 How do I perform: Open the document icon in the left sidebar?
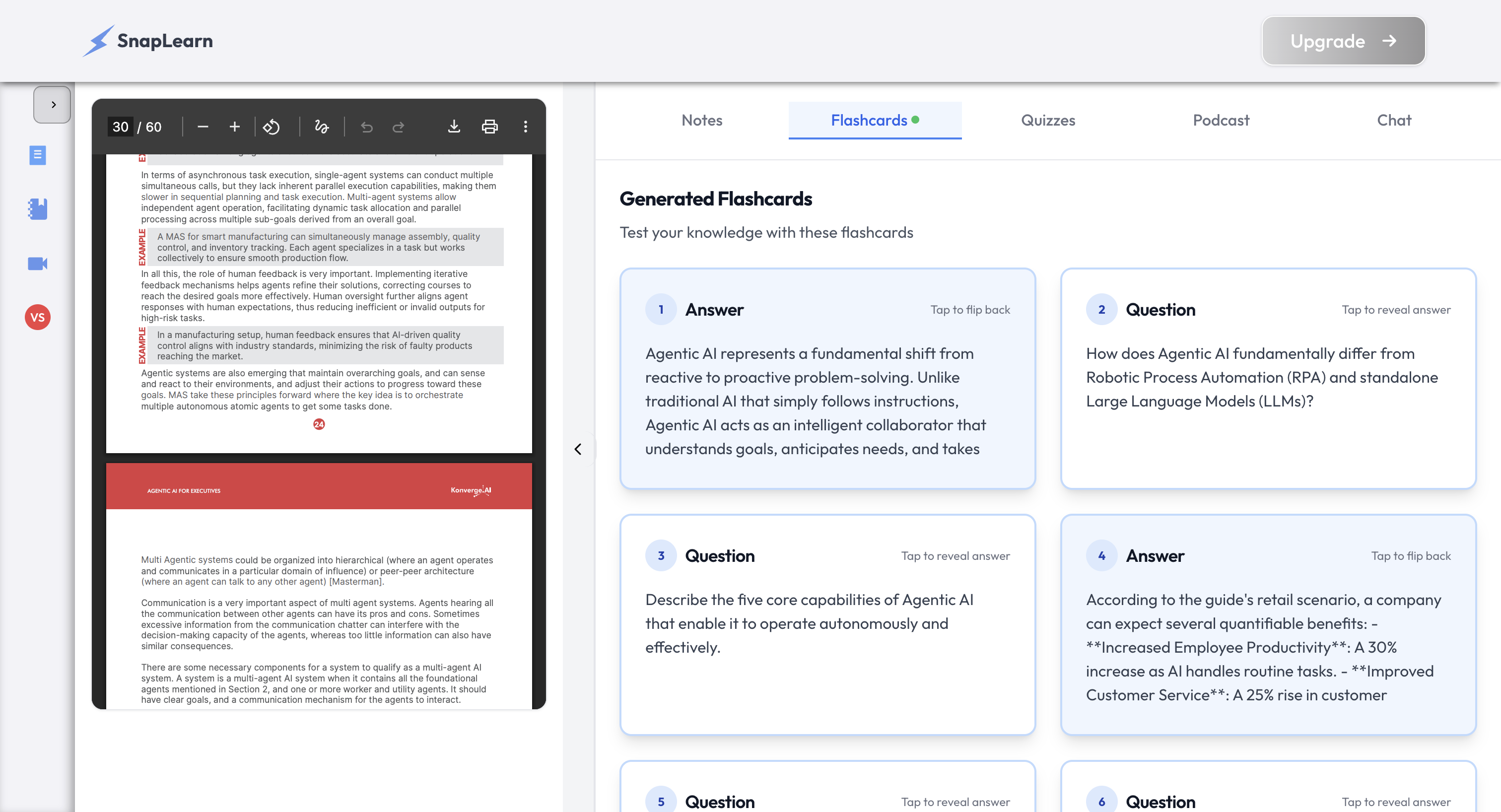tap(37, 155)
